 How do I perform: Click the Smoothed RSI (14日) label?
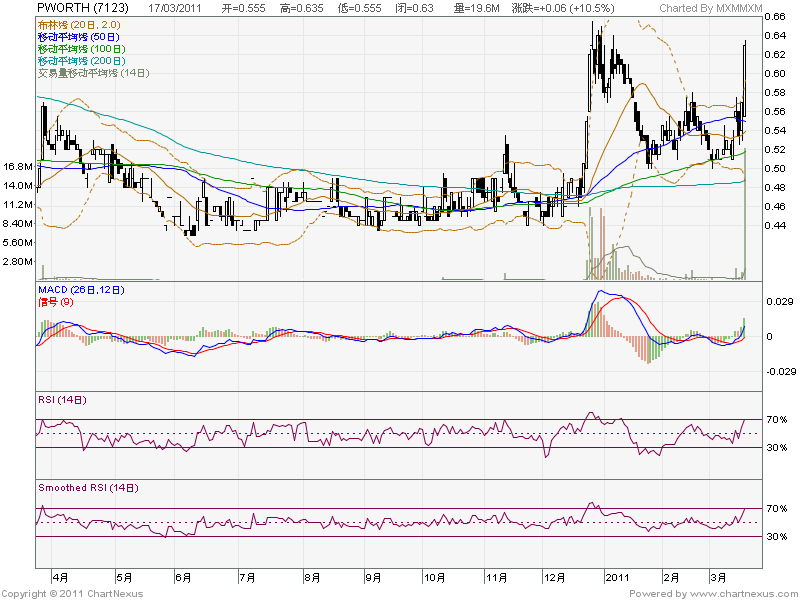tap(88, 488)
